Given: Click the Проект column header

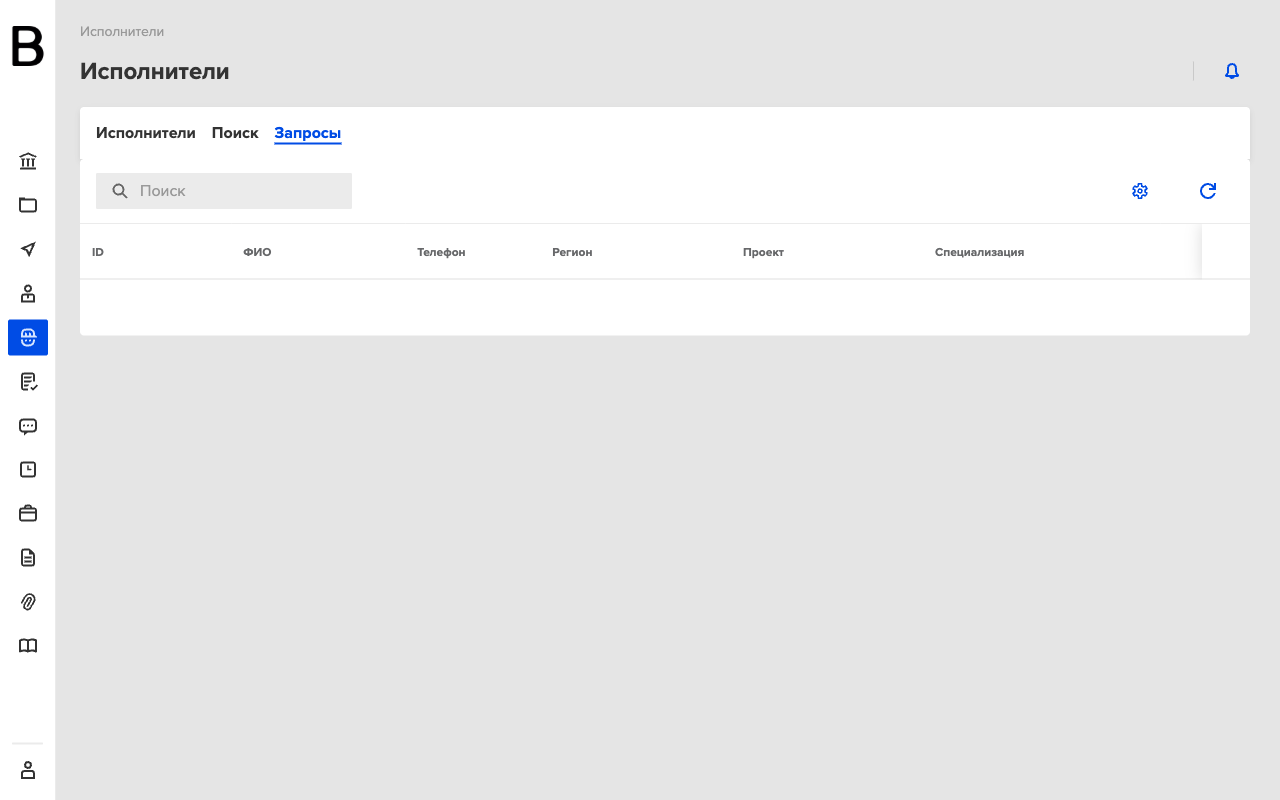Looking at the screenshot, I should [763, 252].
